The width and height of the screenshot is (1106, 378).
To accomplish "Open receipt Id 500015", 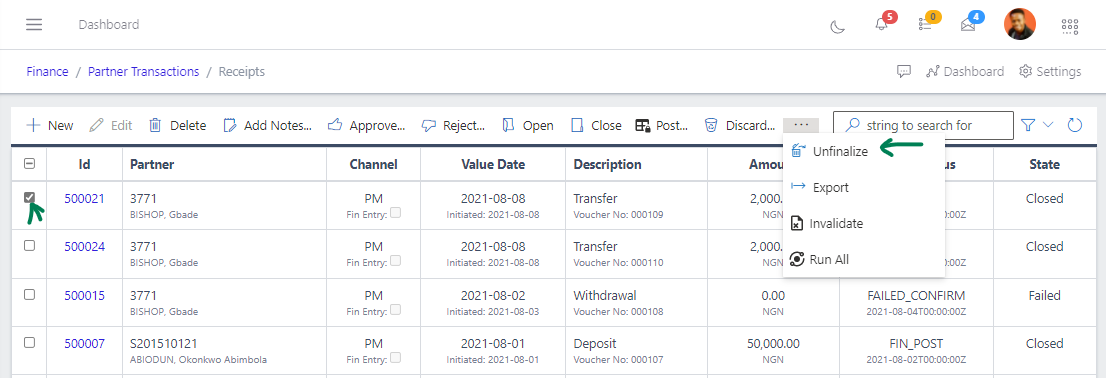I will point(85,295).
